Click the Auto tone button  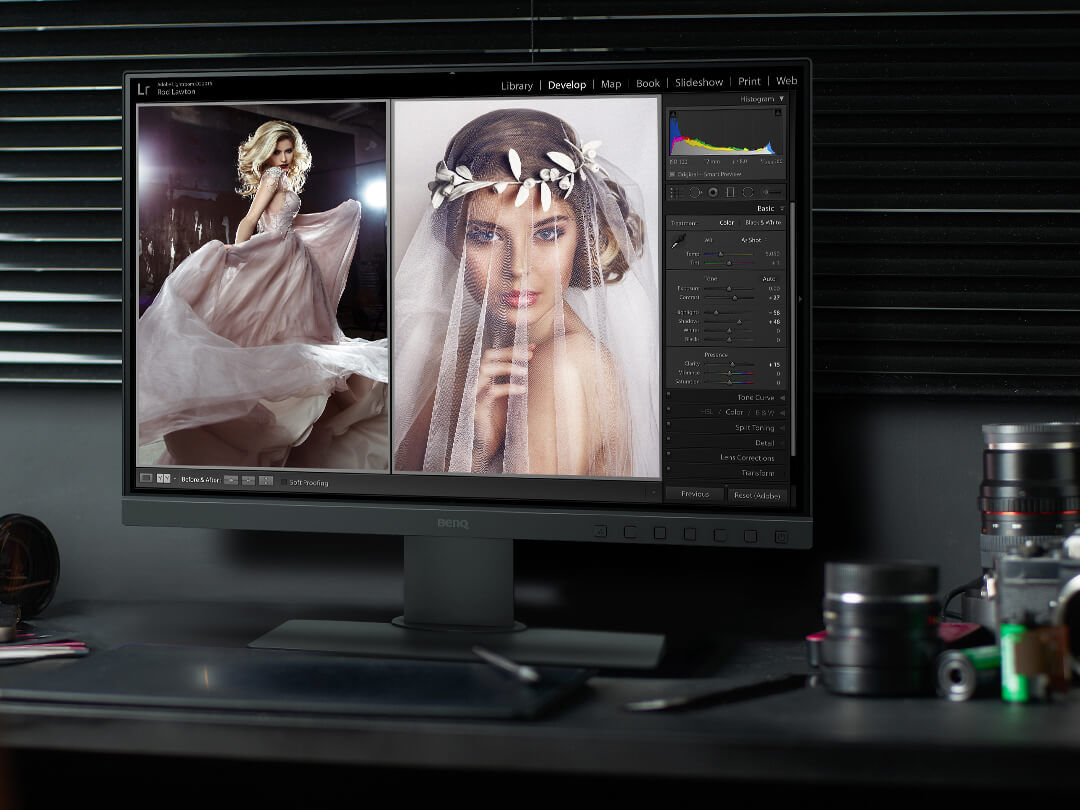click(770, 278)
